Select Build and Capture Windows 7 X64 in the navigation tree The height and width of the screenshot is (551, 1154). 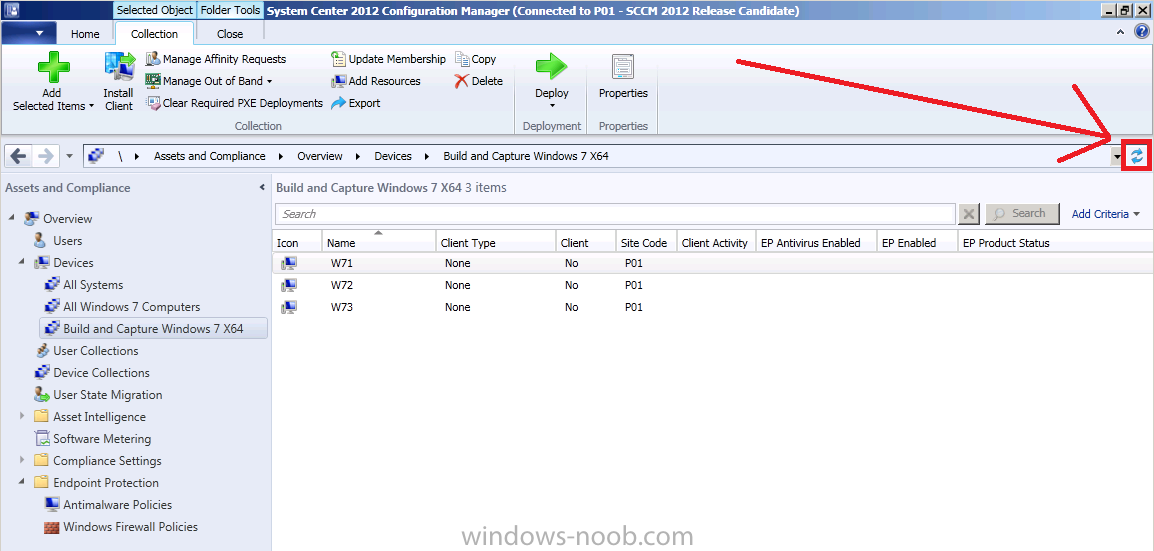(153, 329)
